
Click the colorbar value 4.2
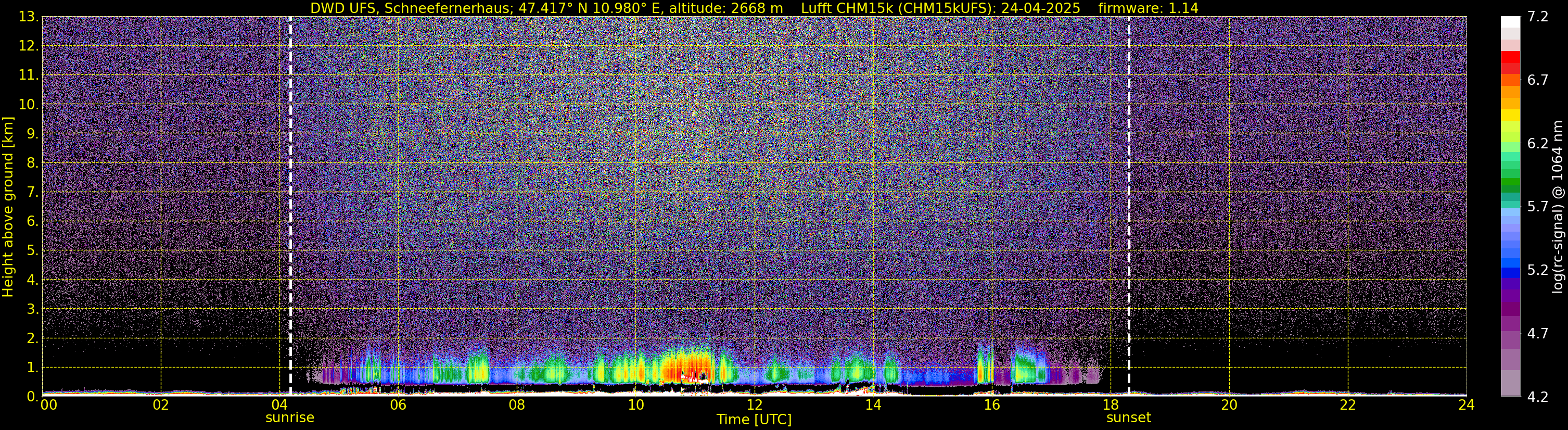1538,397
